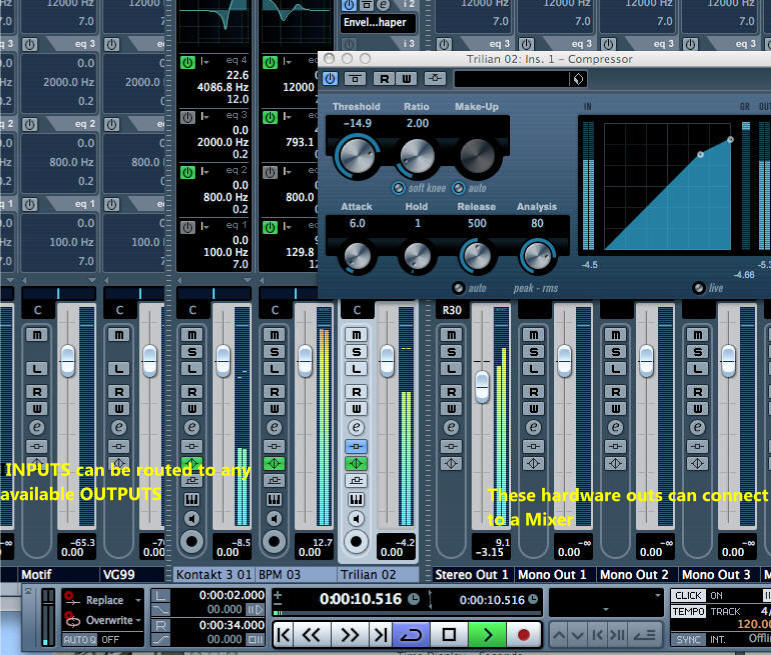Image resolution: width=771 pixels, height=655 pixels.
Task: Open the Replace record mode dropdown
Action: [138, 600]
